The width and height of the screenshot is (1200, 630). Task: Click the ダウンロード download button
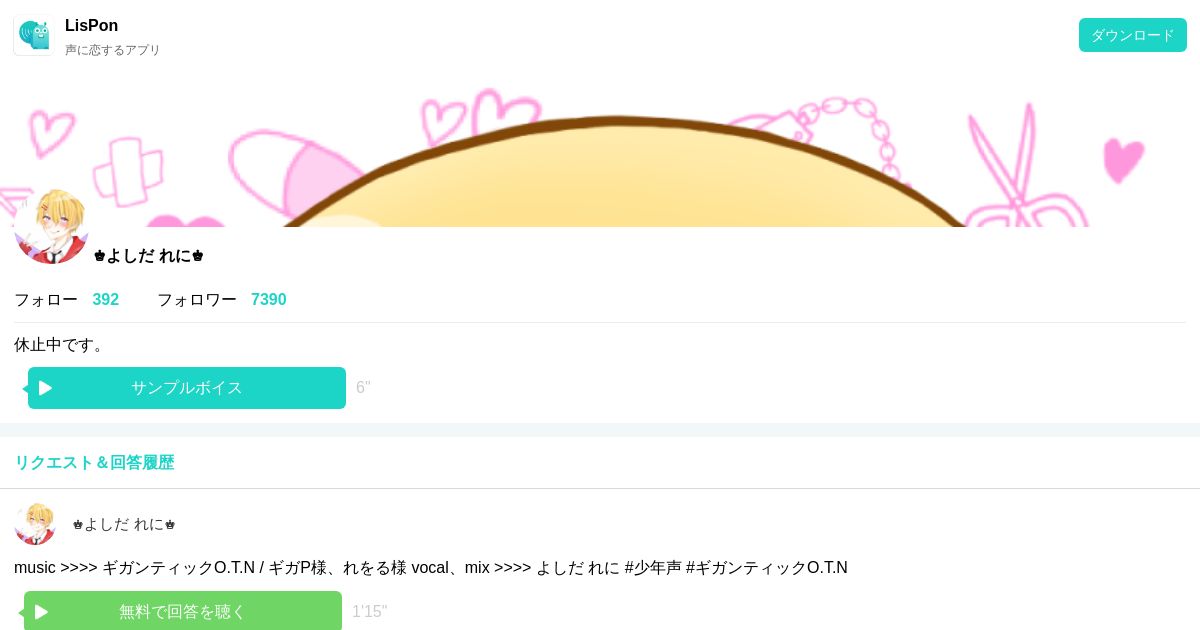(1132, 35)
